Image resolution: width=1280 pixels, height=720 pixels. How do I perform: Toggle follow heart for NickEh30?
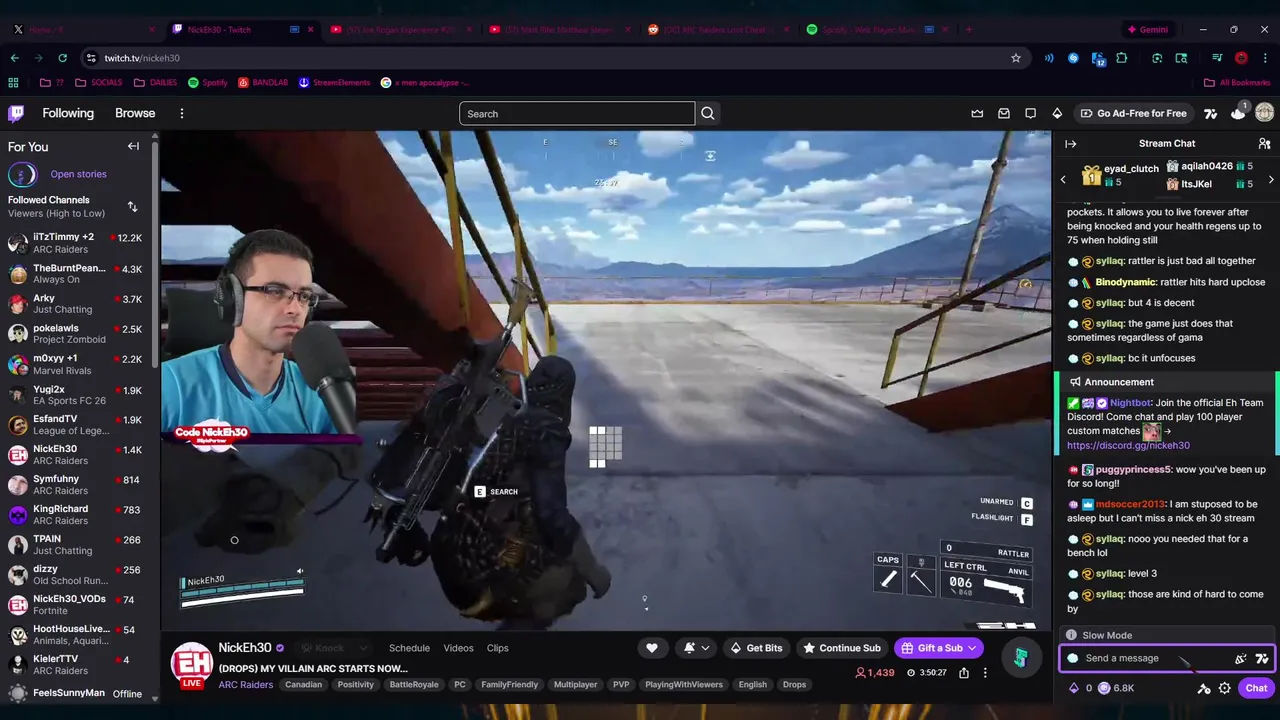652,648
